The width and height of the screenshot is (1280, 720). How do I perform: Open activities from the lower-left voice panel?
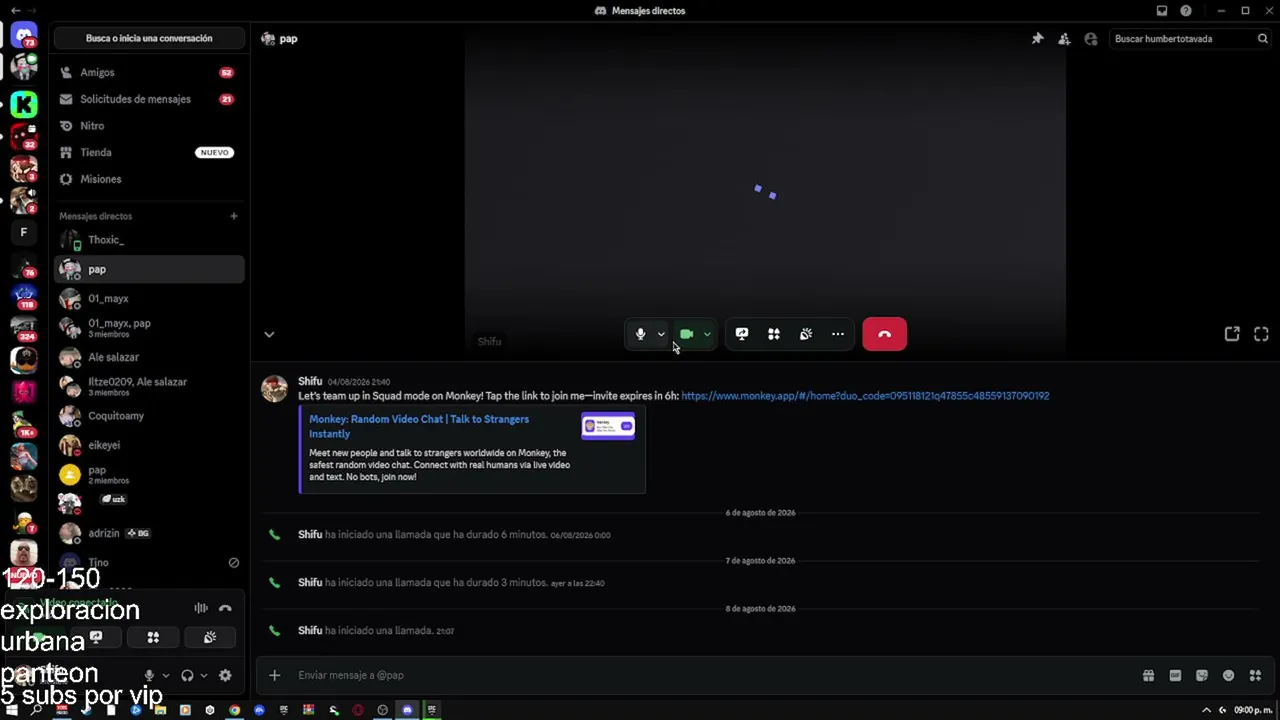click(153, 637)
